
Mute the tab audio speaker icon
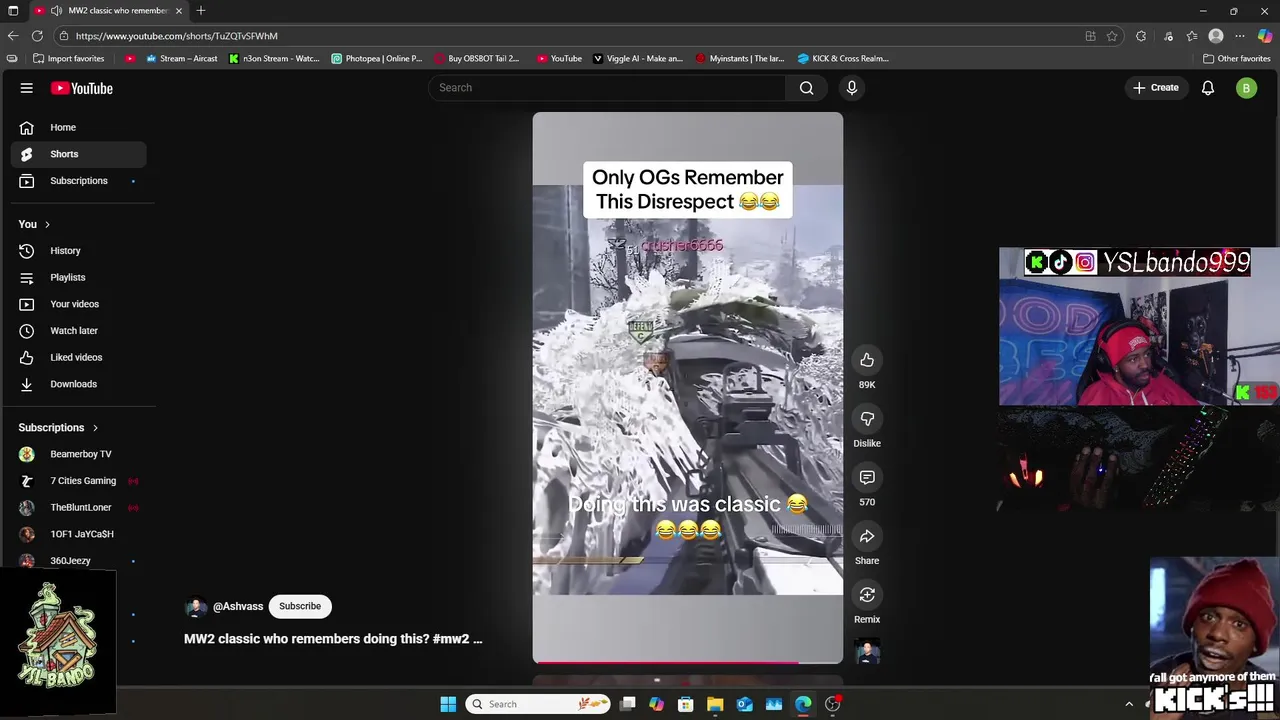[56, 11]
